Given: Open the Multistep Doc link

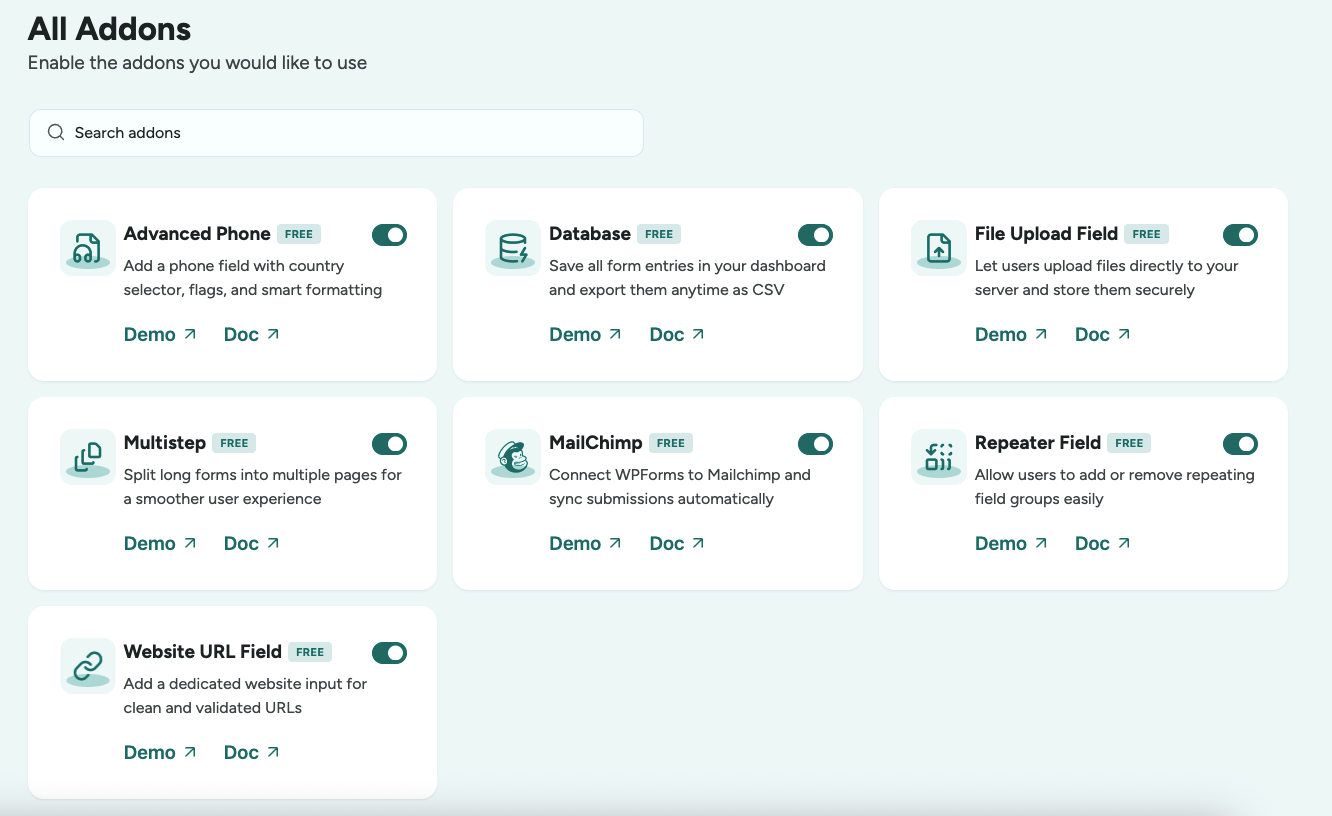Looking at the screenshot, I should coord(252,543).
